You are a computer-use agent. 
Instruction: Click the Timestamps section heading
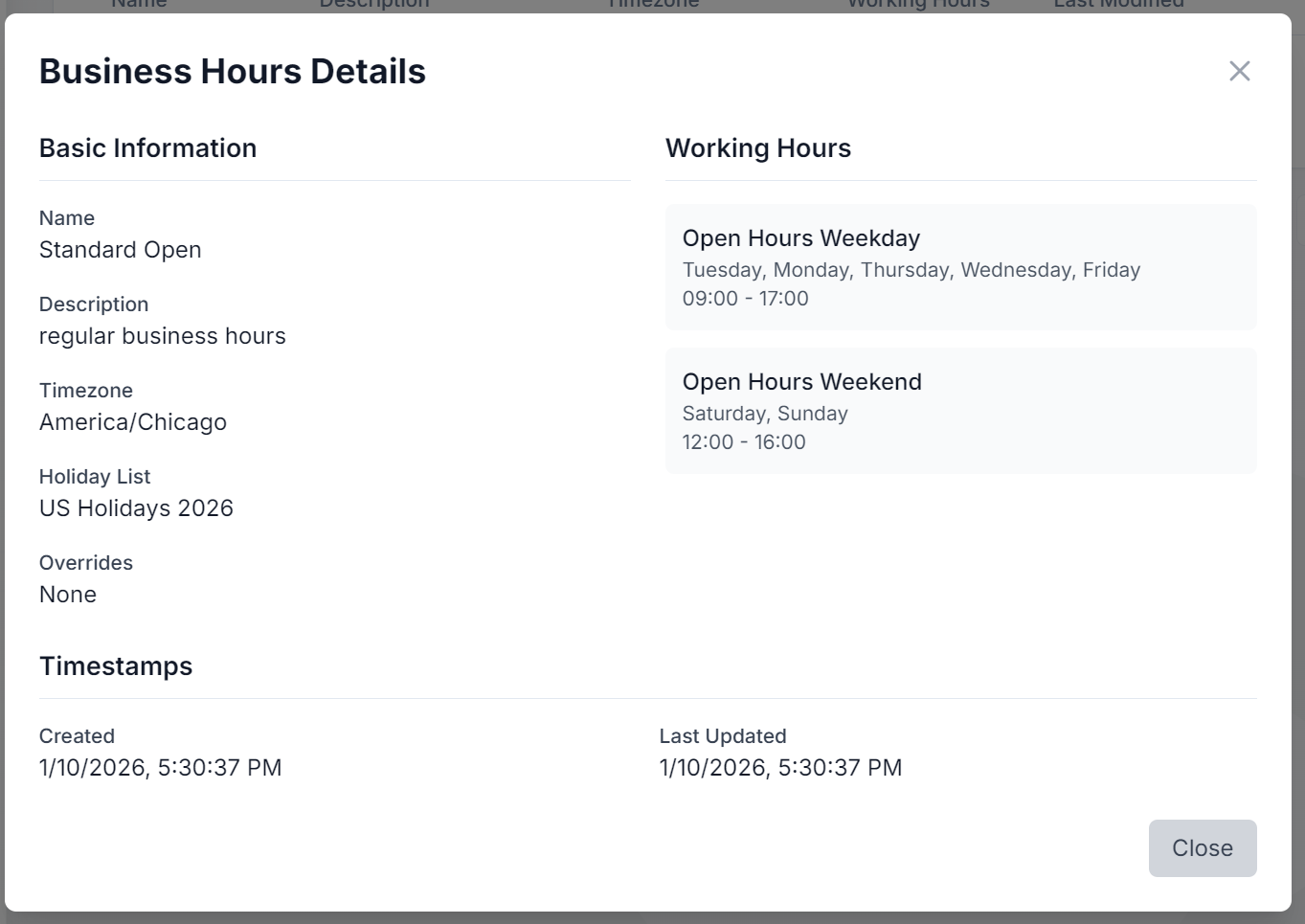[116, 666]
